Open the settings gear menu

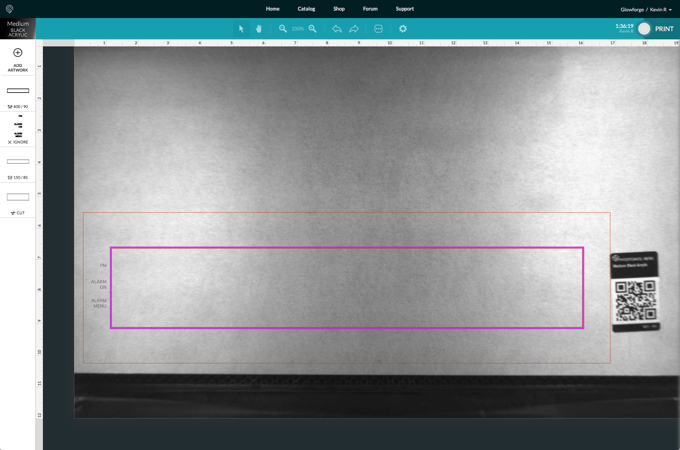click(x=403, y=29)
